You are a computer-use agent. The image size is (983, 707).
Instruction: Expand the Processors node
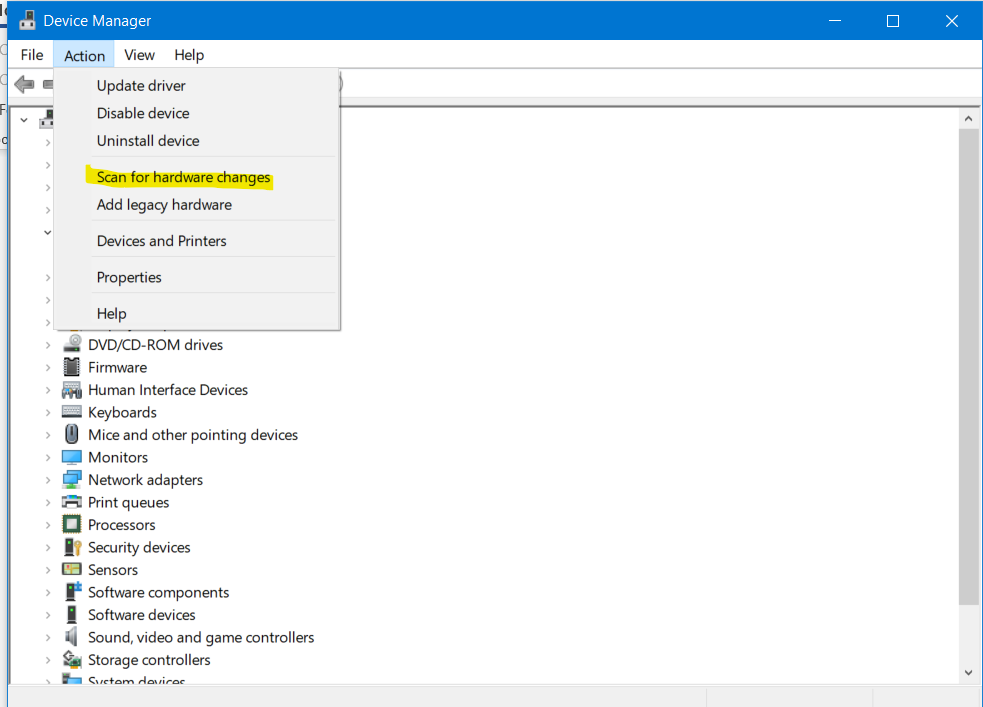pyautogui.click(x=48, y=525)
